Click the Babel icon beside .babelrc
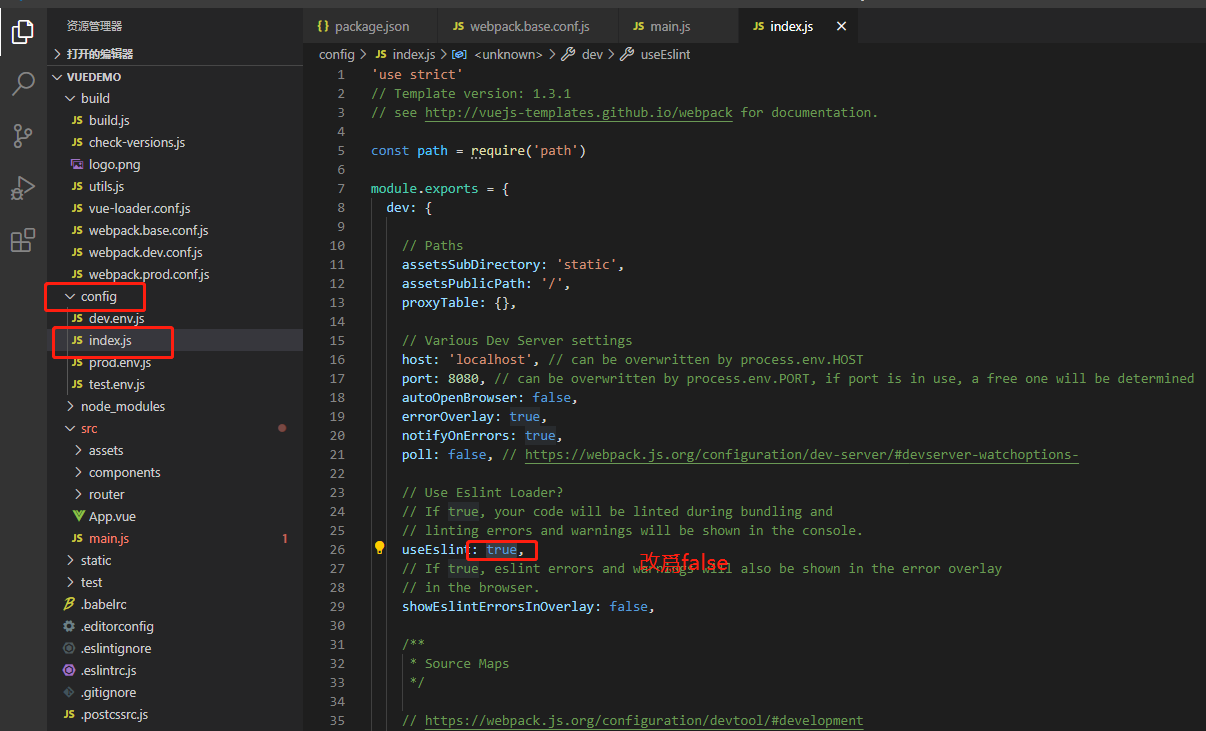The image size is (1206, 731). click(x=69, y=604)
